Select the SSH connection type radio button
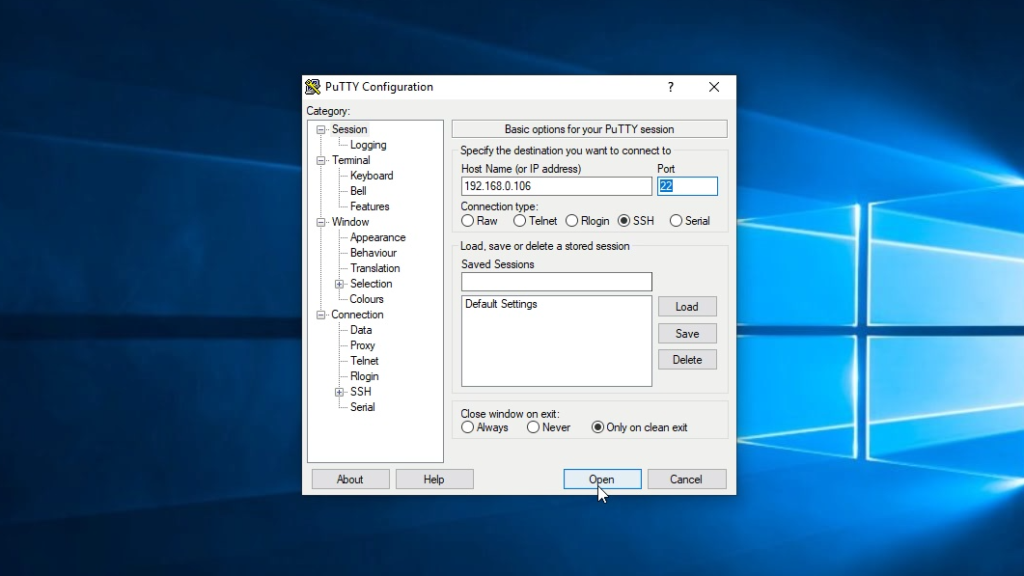Screen dimensions: 1024x576 tap(624, 221)
